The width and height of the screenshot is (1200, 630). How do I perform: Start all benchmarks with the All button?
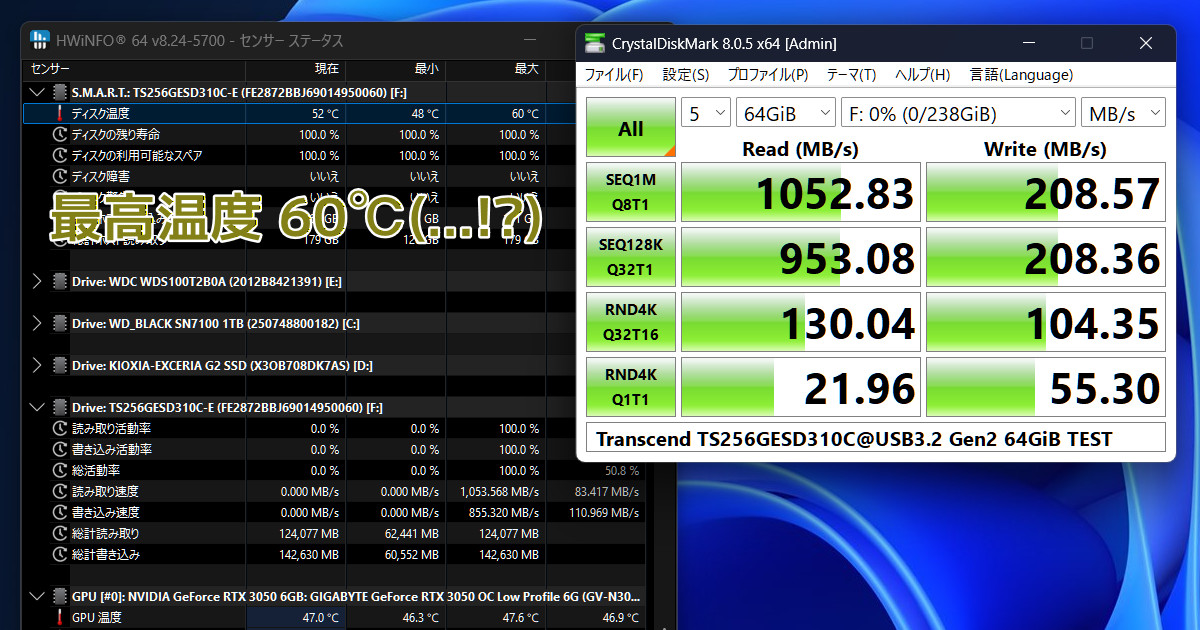coord(631,128)
